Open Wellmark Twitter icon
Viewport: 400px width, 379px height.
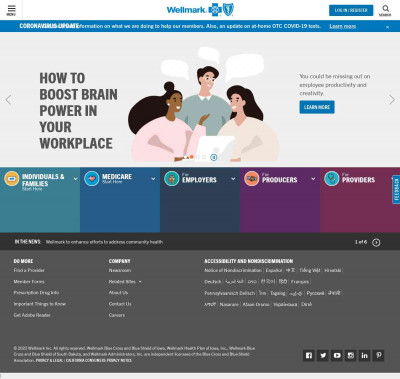[323, 355]
